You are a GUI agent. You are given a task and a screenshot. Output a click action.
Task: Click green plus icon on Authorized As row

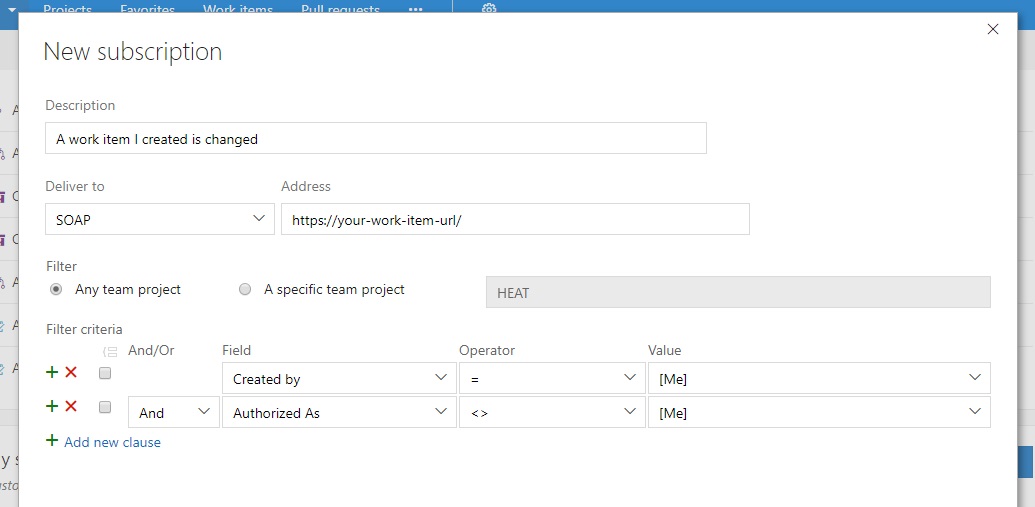(x=52, y=406)
